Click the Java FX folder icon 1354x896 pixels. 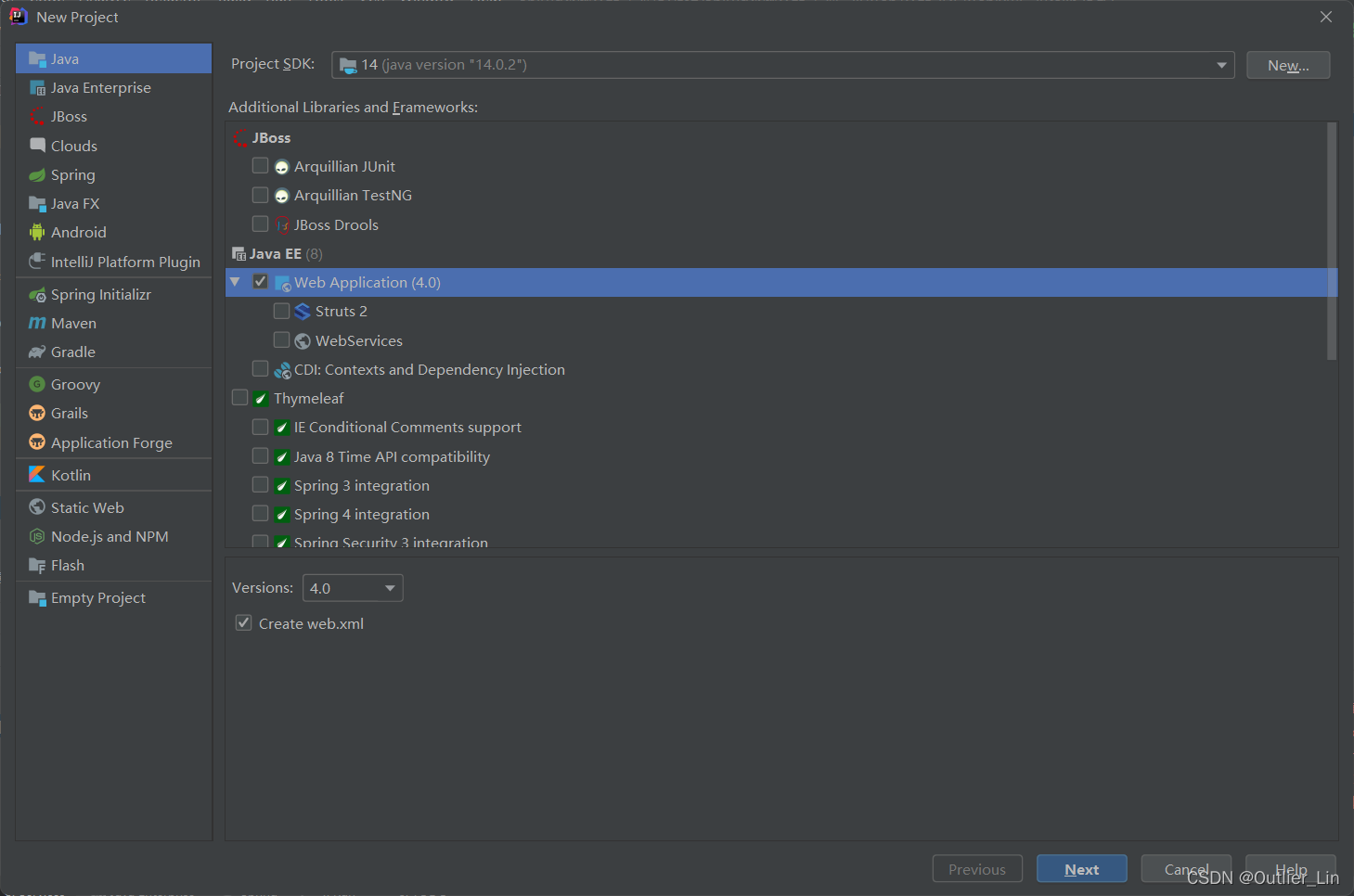click(x=37, y=204)
